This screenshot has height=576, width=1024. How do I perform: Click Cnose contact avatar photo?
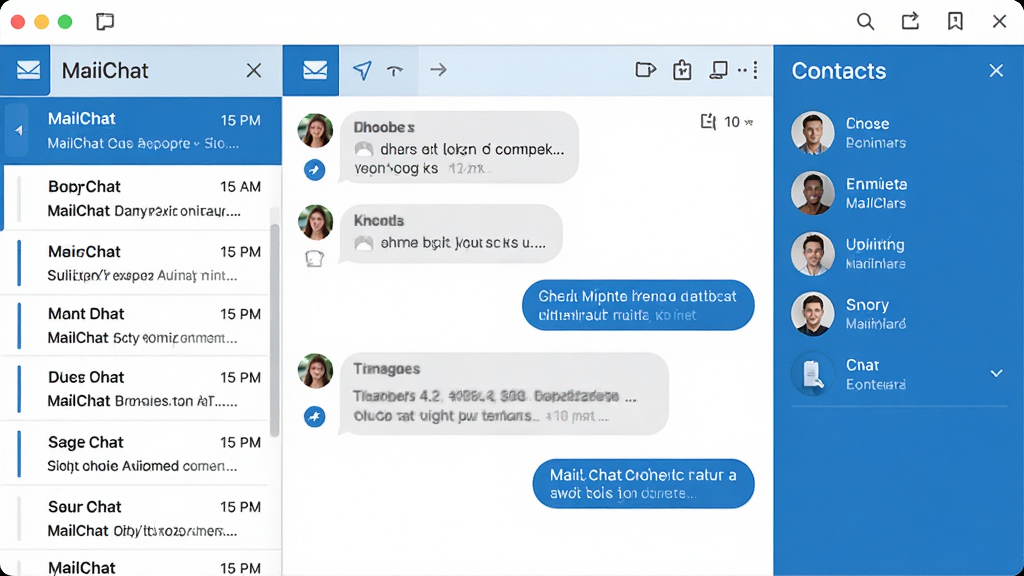812,133
